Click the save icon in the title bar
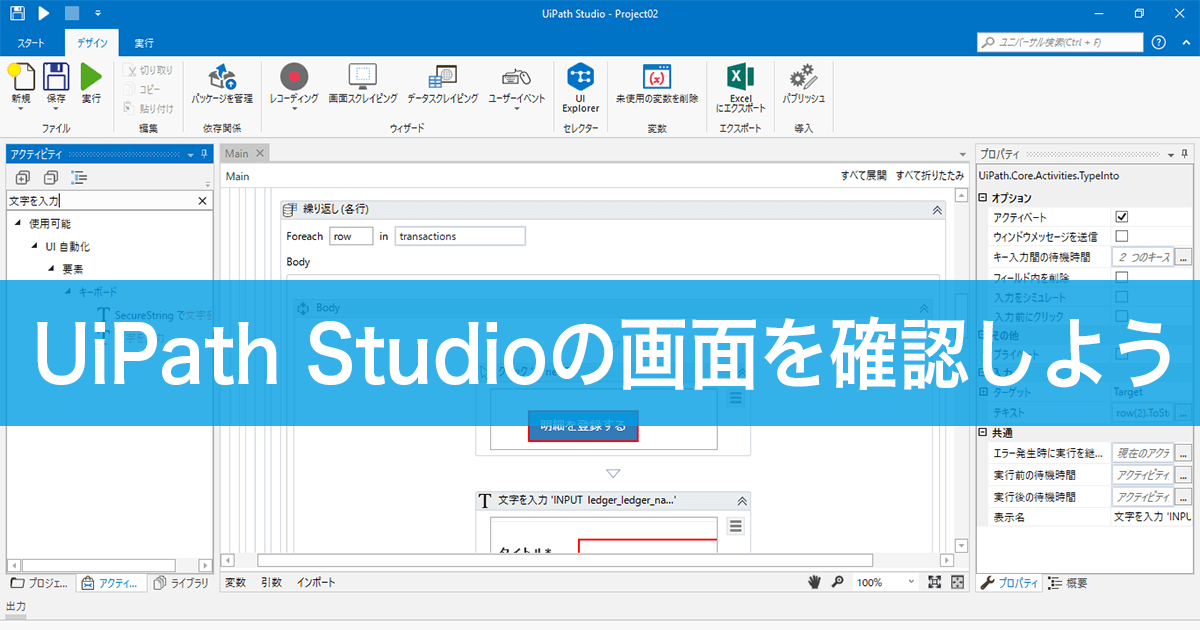This screenshot has height=630, width=1200. (x=15, y=13)
